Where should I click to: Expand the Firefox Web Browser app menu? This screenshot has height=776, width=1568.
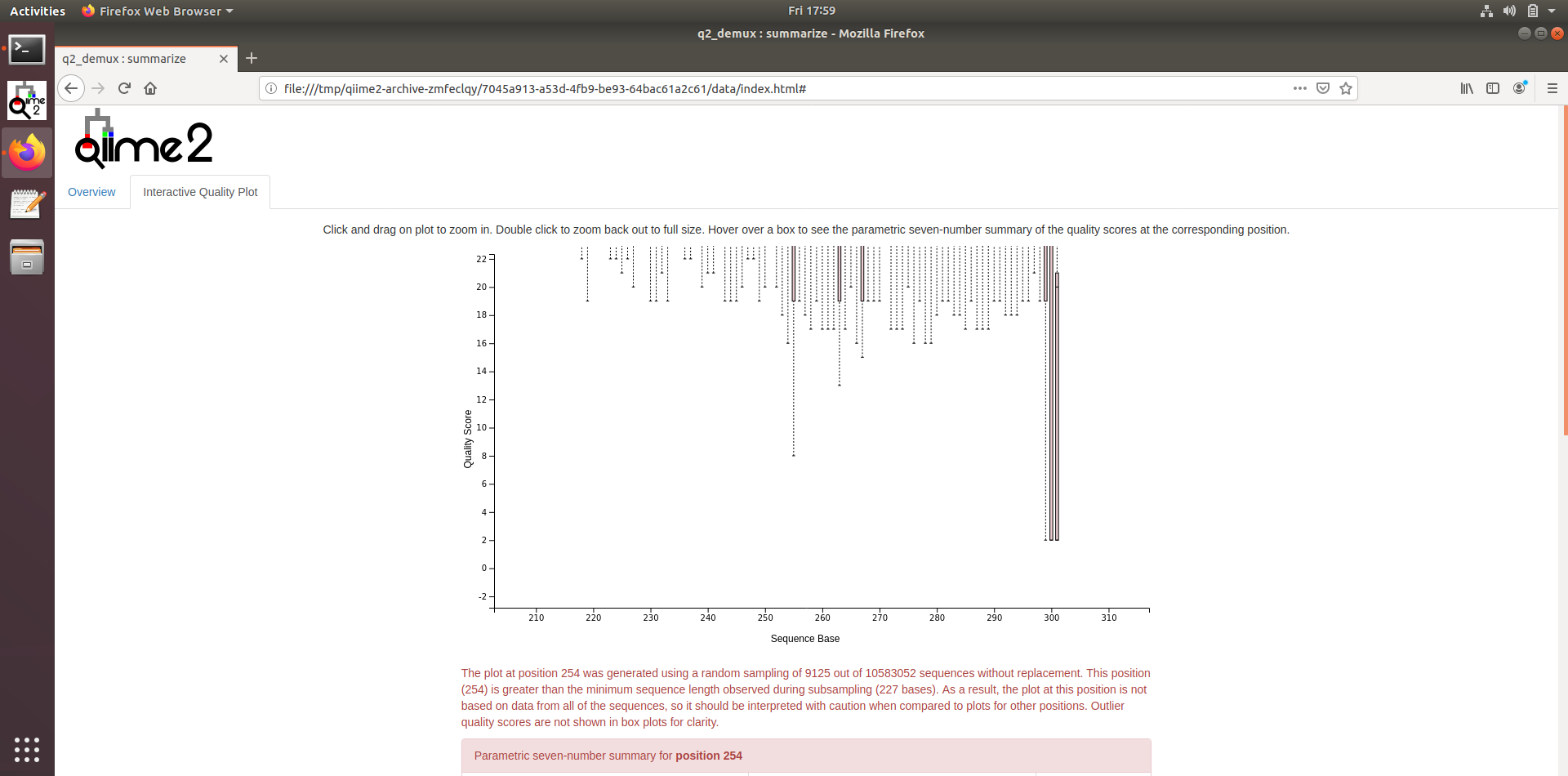pyautogui.click(x=158, y=11)
